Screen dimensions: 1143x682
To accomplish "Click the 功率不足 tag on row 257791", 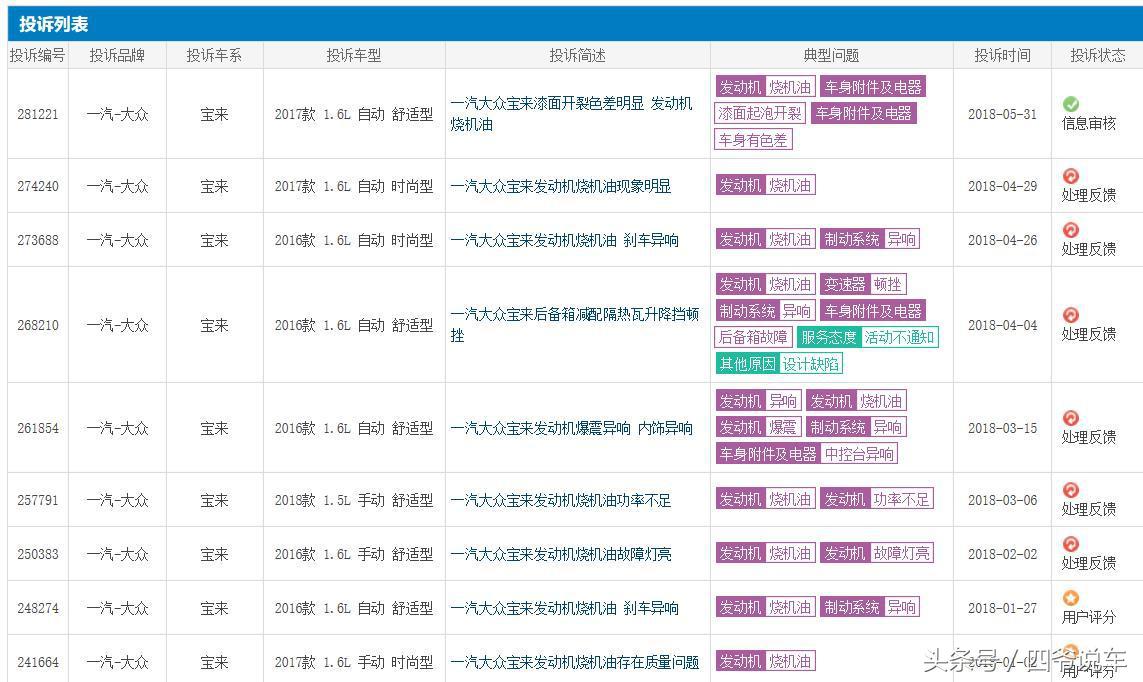I will (x=903, y=499).
